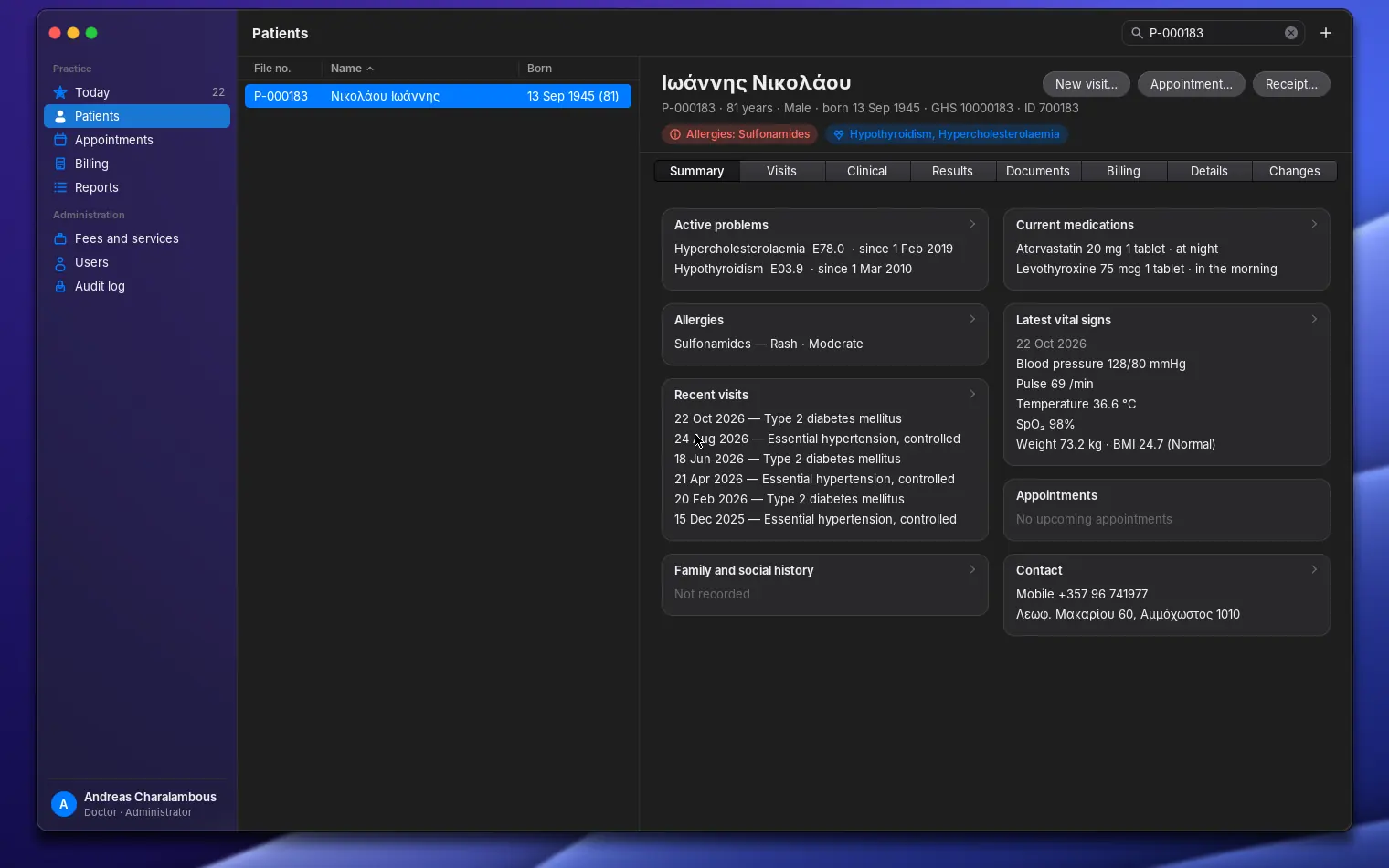Image resolution: width=1389 pixels, height=868 pixels.
Task: Sort the list by the Name column
Action: point(420,69)
